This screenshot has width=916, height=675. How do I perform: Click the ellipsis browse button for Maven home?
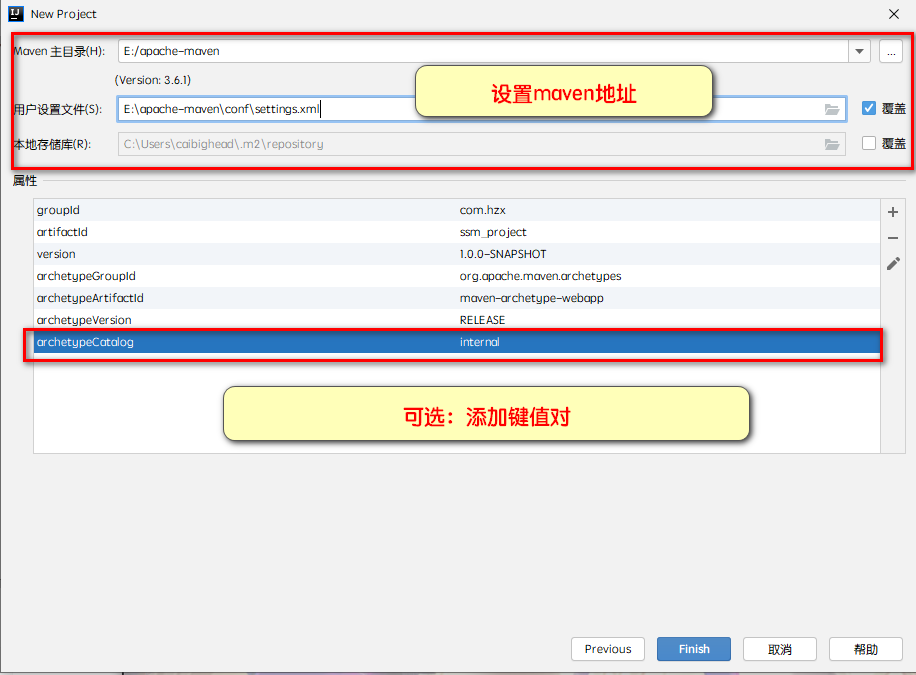click(891, 51)
